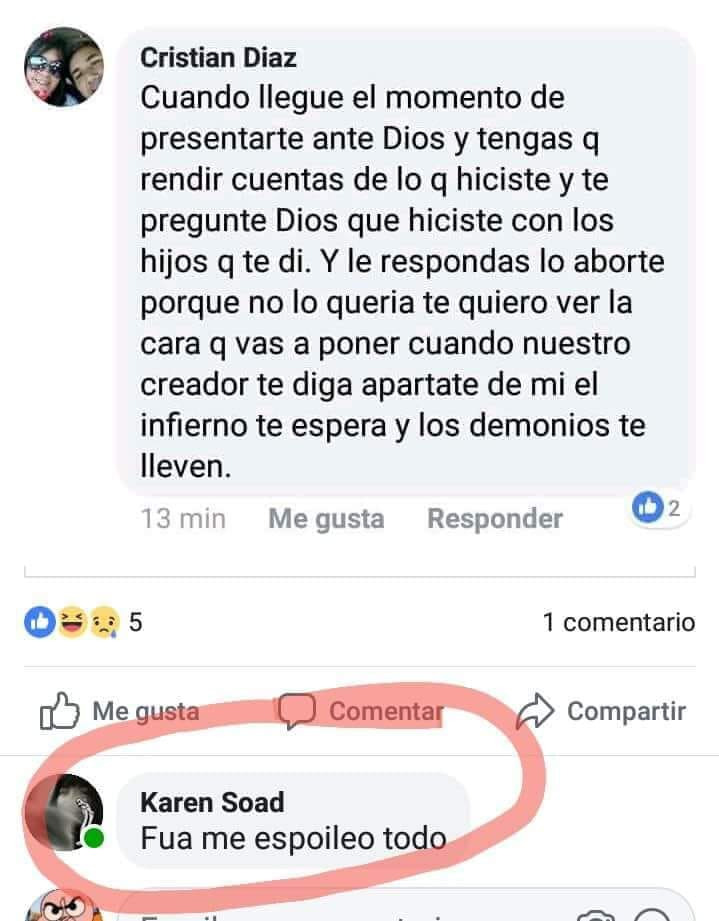The height and width of the screenshot is (921, 719).
Task: Click the Comentar speech bubble icon
Action: pyautogui.click(x=297, y=711)
